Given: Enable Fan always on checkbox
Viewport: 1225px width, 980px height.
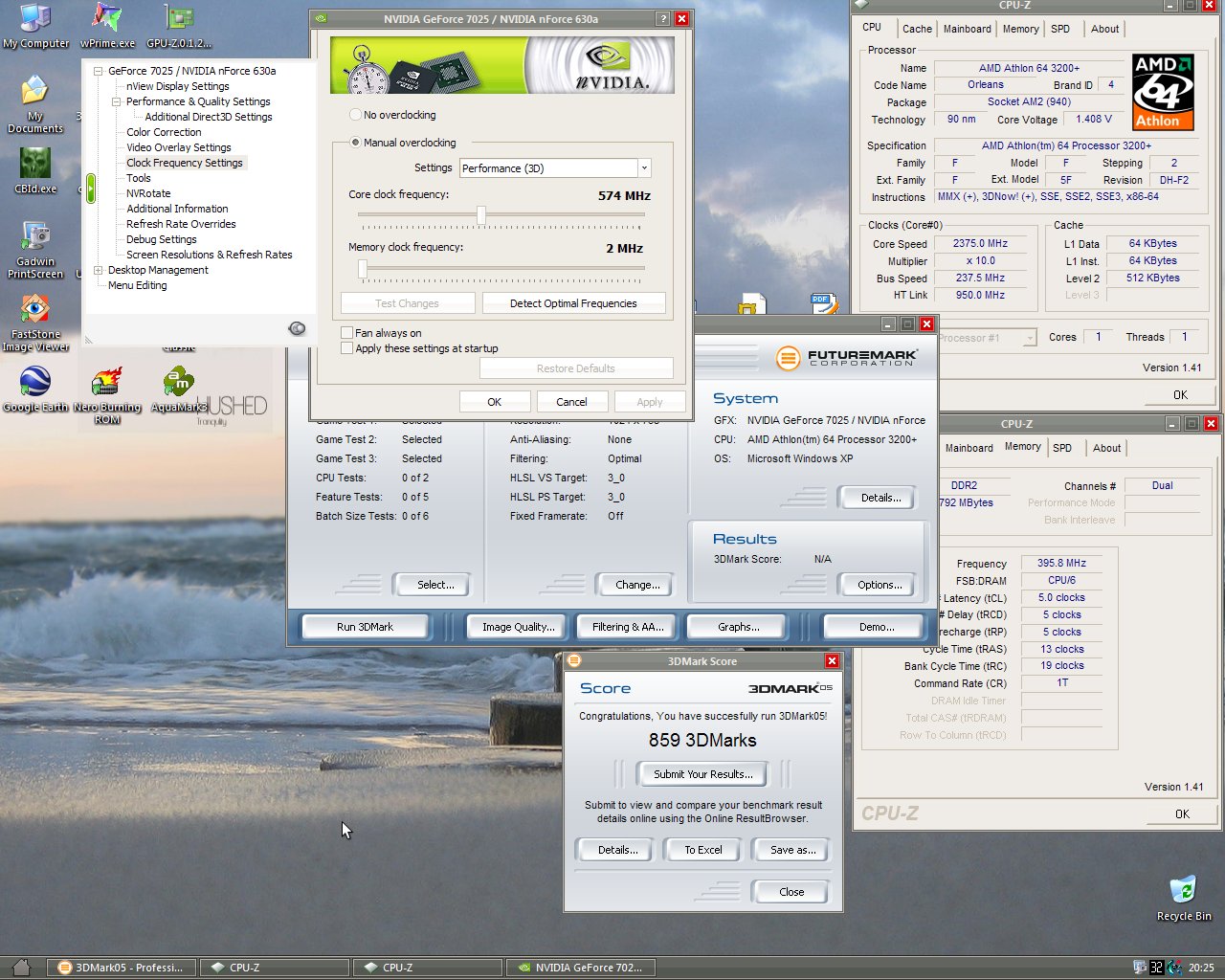Looking at the screenshot, I should 346,333.
